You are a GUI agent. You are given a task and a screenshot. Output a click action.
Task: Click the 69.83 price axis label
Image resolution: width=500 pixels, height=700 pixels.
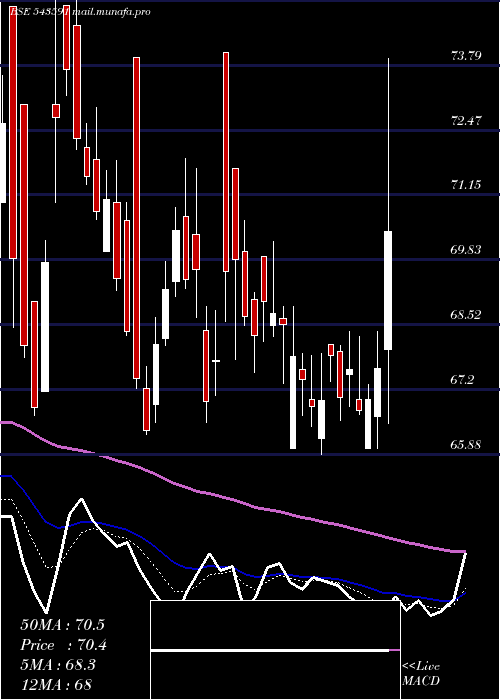[x=466, y=250]
